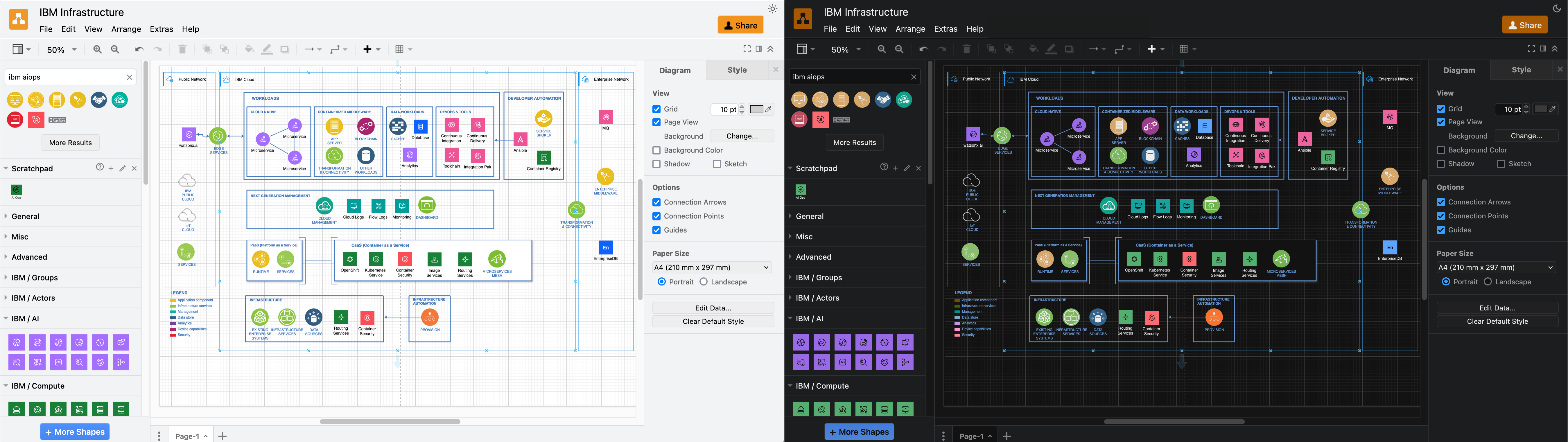
Task: Click the Zoom In magnifier icon
Action: pos(97,49)
